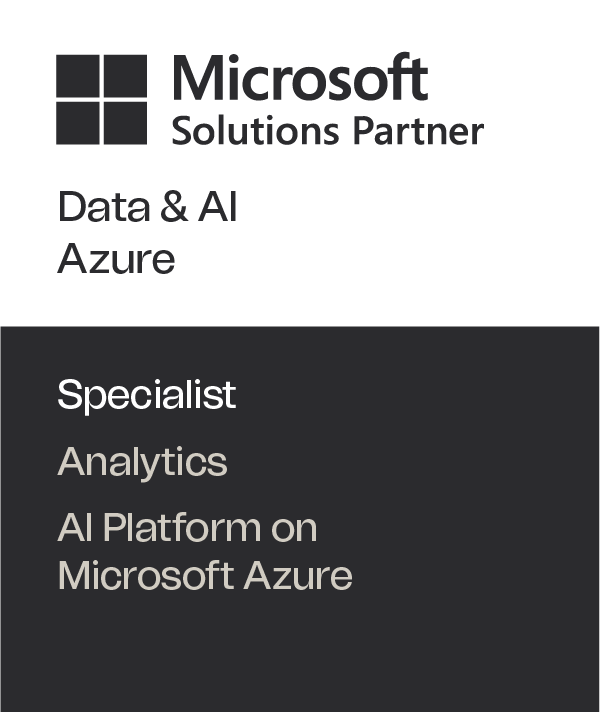
Task: Click the letter "S" starting "Specialist"
Action: pyautogui.click(x=68, y=395)
